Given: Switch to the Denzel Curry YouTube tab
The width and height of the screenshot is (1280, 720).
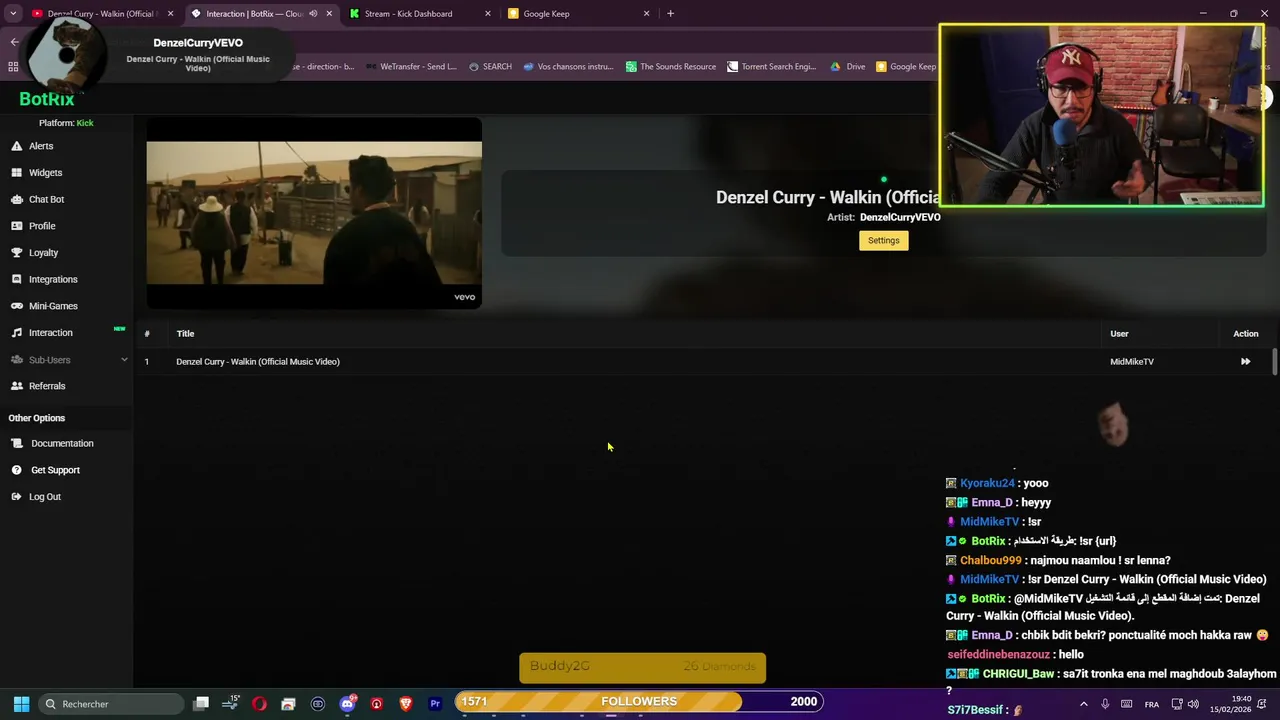Looking at the screenshot, I should (100, 14).
